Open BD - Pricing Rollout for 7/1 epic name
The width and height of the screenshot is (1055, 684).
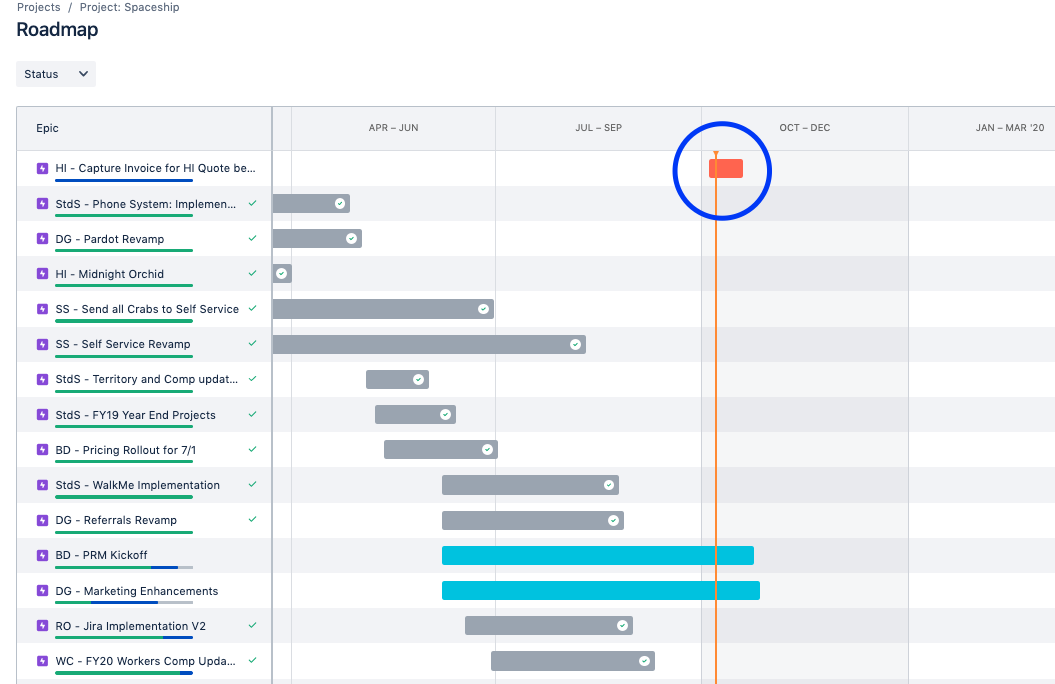[125, 450]
